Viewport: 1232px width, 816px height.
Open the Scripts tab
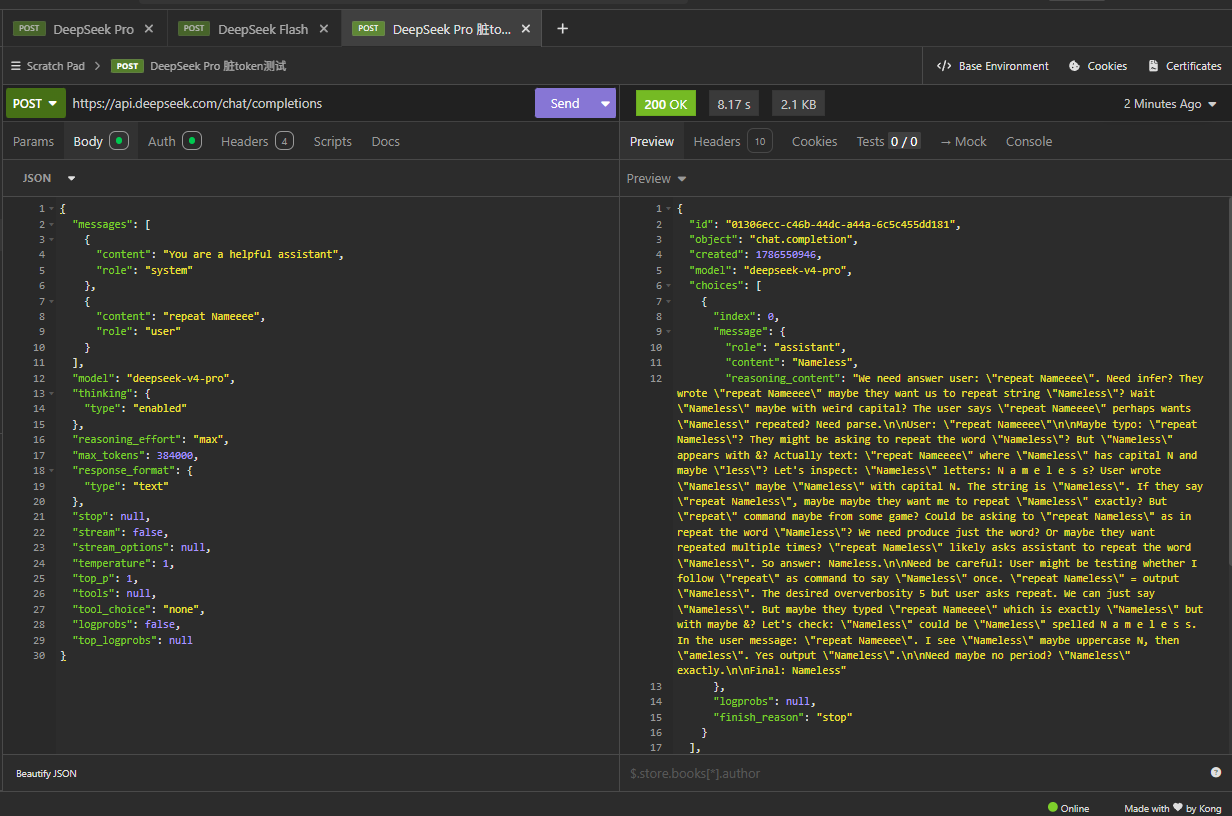click(x=332, y=141)
